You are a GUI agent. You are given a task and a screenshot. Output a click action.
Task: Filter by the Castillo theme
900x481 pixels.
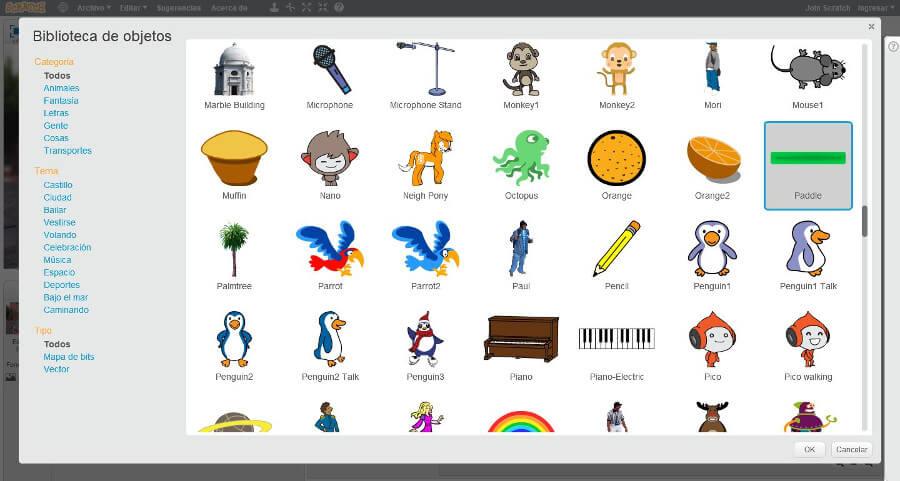[58, 185]
